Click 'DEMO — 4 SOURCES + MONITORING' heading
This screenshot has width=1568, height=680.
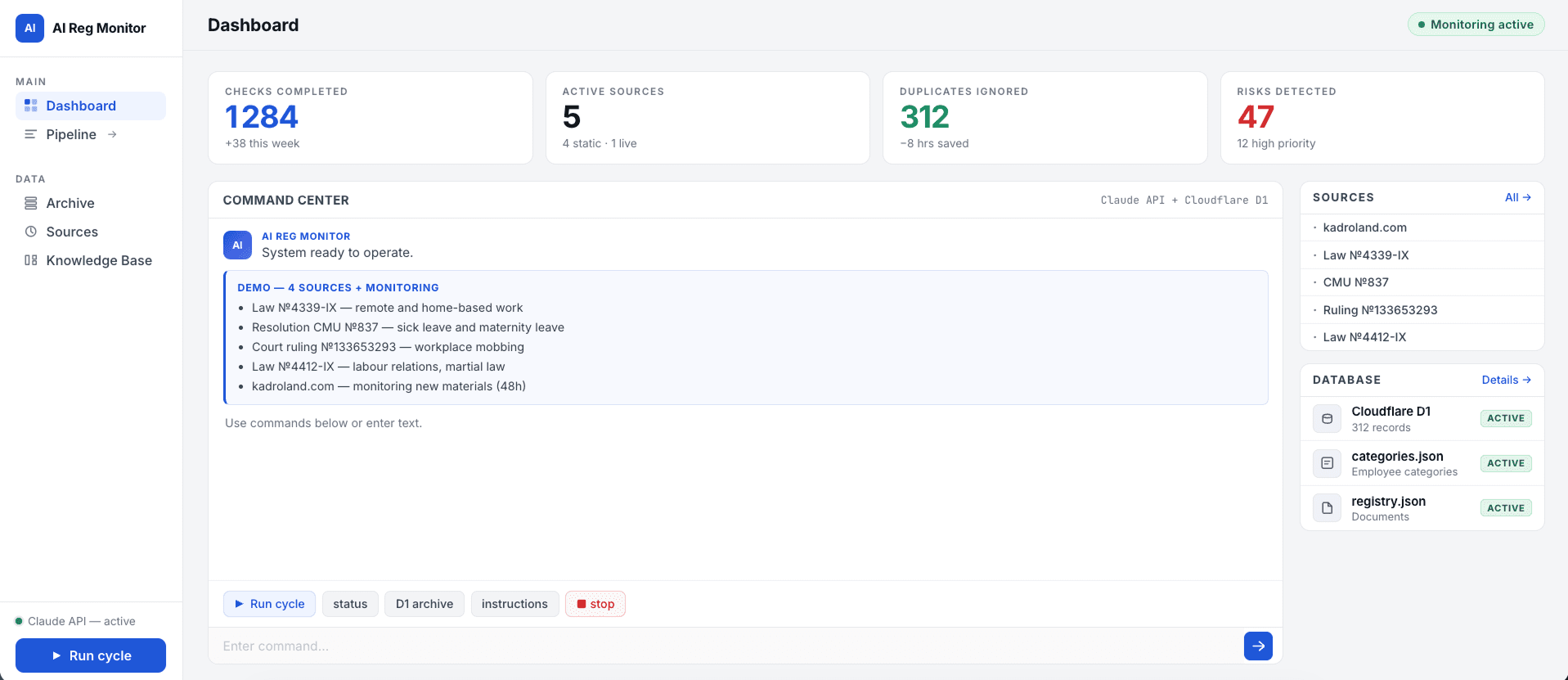pyautogui.click(x=338, y=288)
